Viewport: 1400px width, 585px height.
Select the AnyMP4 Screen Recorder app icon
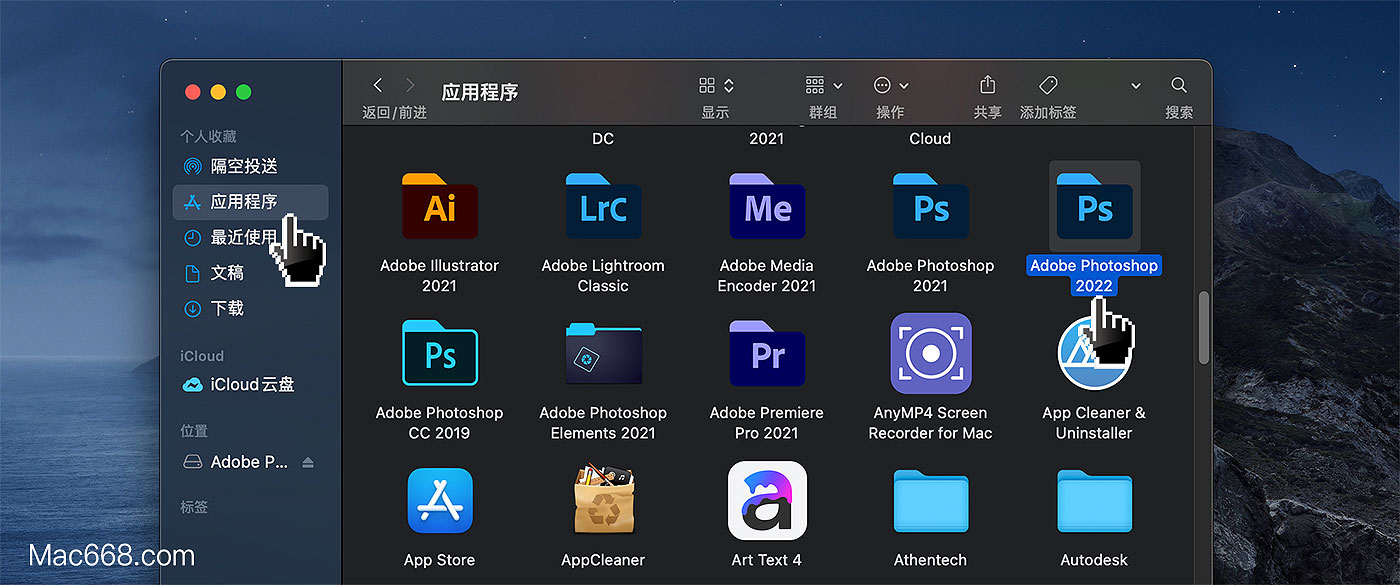(x=931, y=353)
